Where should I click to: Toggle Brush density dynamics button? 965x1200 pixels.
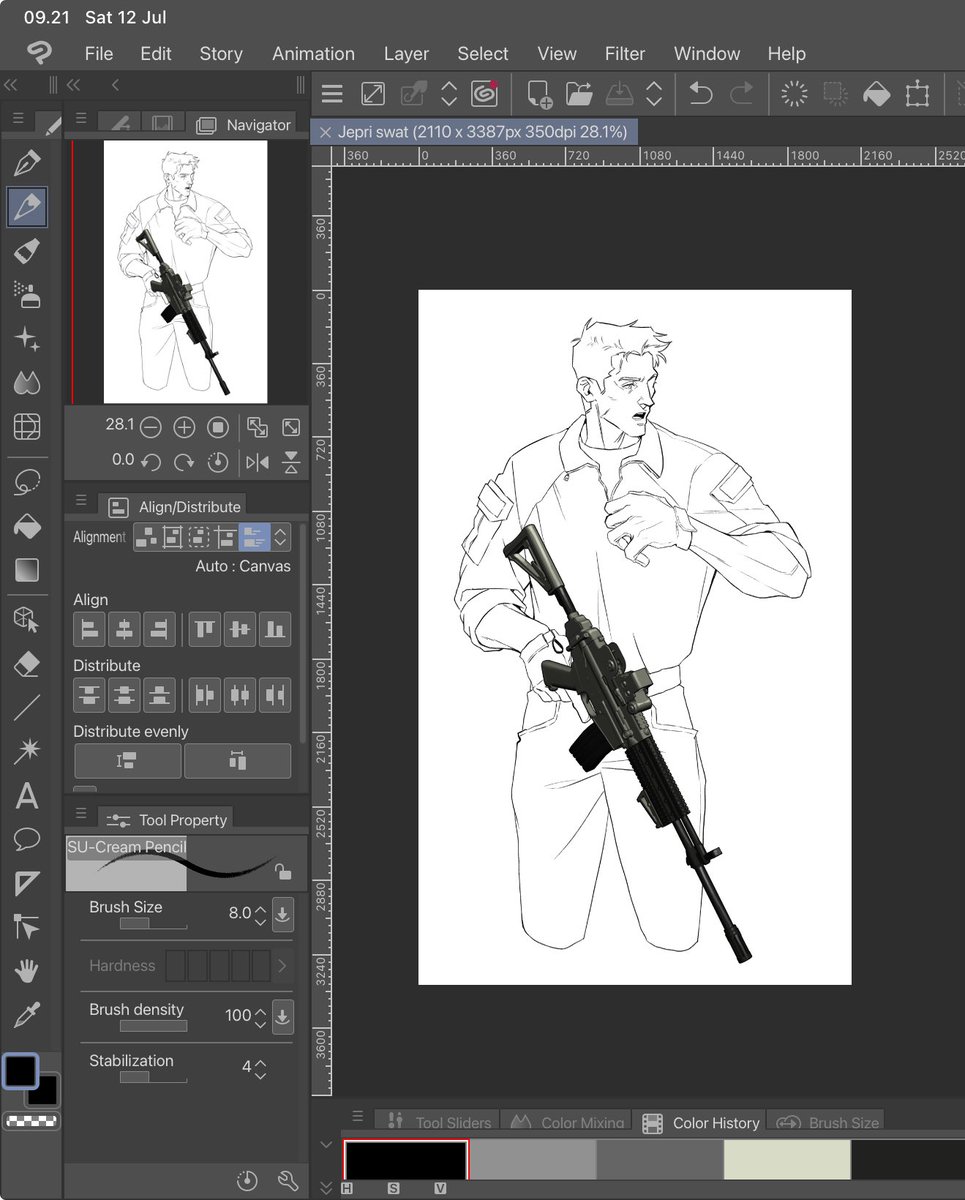pos(283,1016)
